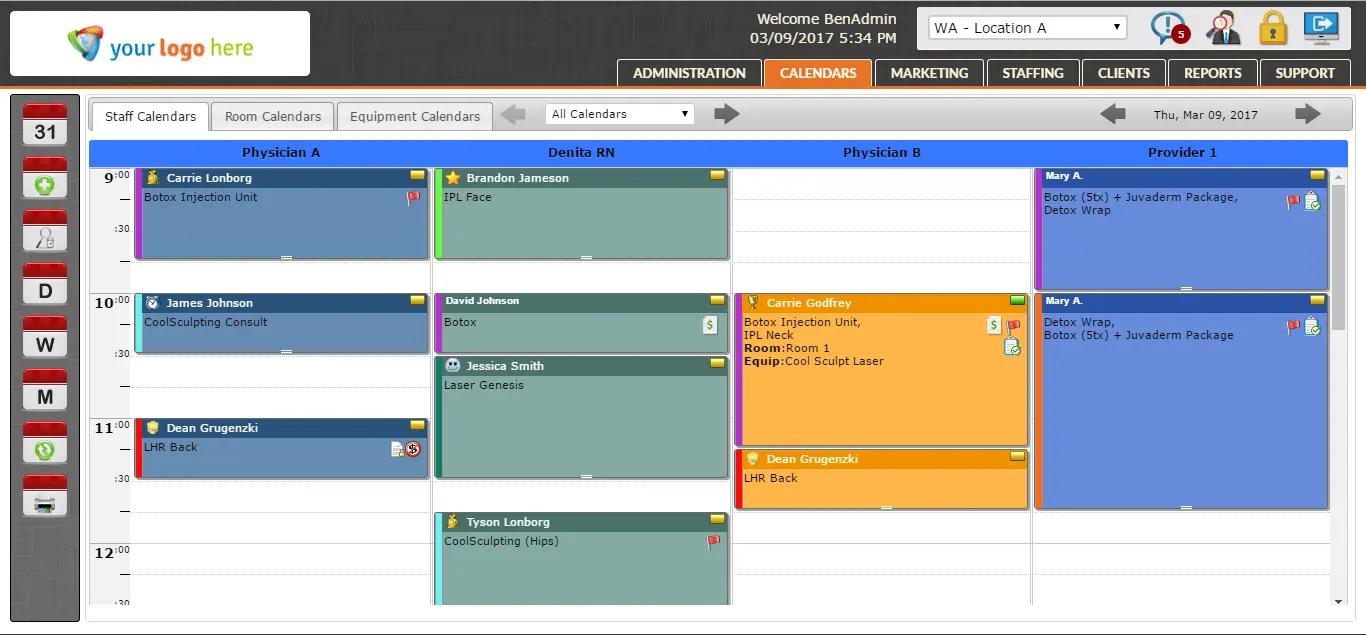Open the client lookup icon in the header

point(1222,27)
